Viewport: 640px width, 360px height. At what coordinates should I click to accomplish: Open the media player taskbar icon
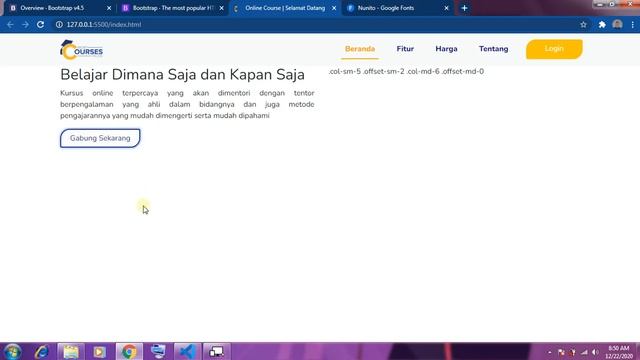(100, 351)
